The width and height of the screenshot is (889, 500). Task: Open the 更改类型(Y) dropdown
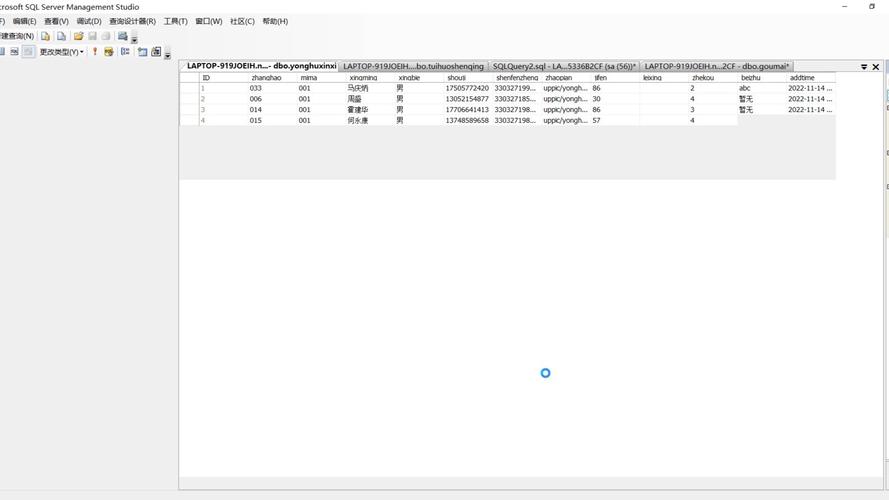(61, 52)
